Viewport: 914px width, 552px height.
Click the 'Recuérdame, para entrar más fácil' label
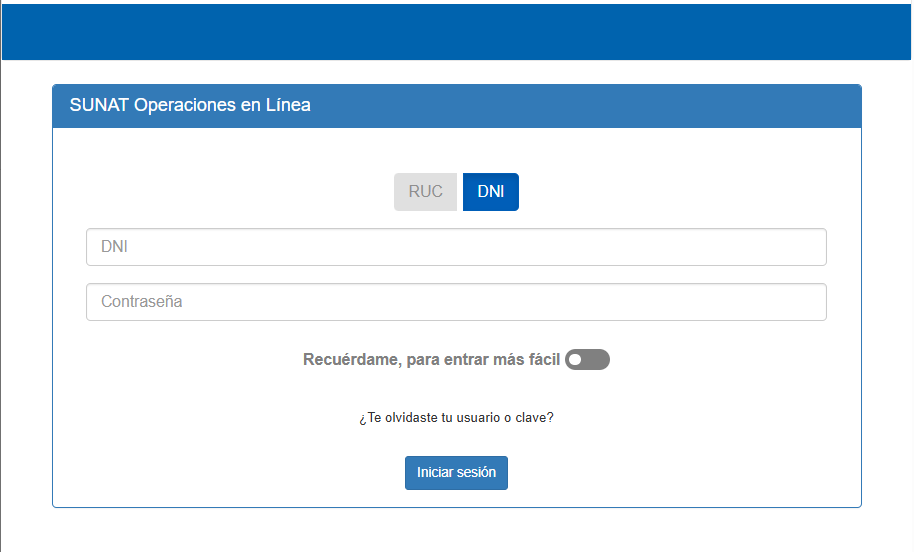coord(431,360)
